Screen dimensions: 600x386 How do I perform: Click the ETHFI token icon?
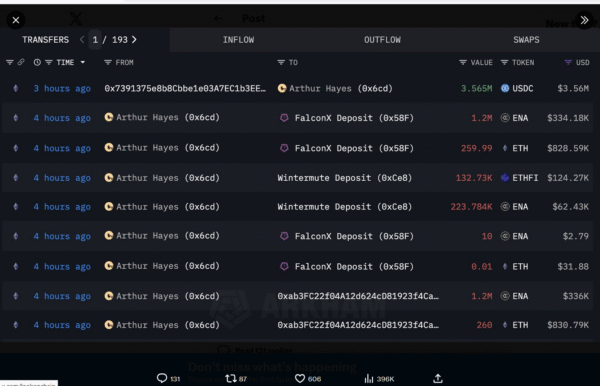505,178
